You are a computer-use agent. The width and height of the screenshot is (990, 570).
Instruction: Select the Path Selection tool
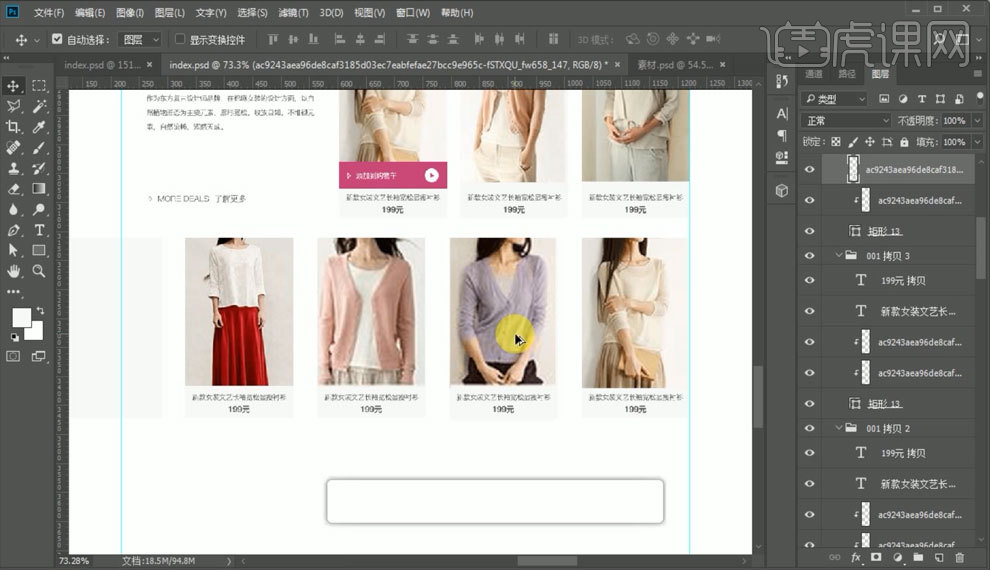click(x=13, y=251)
